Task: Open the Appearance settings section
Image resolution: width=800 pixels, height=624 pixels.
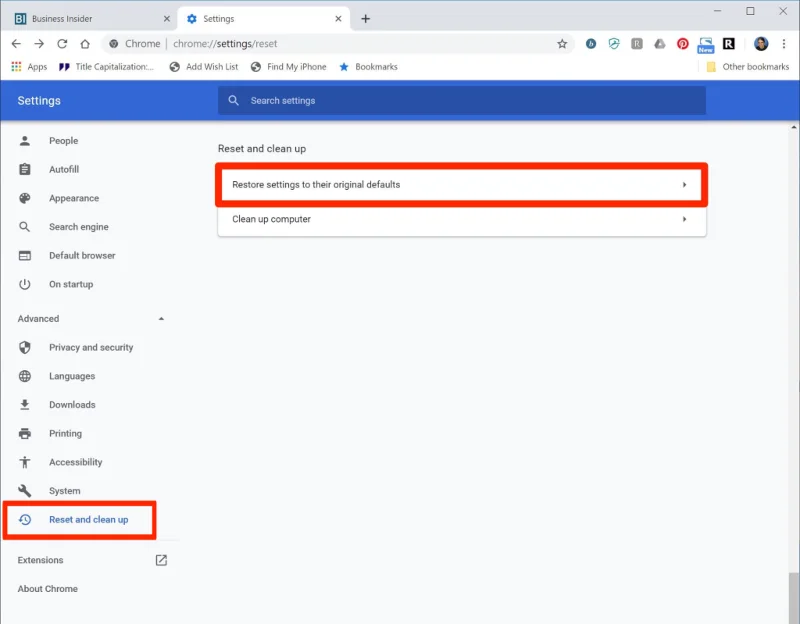Action: pyautogui.click(x=74, y=198)
